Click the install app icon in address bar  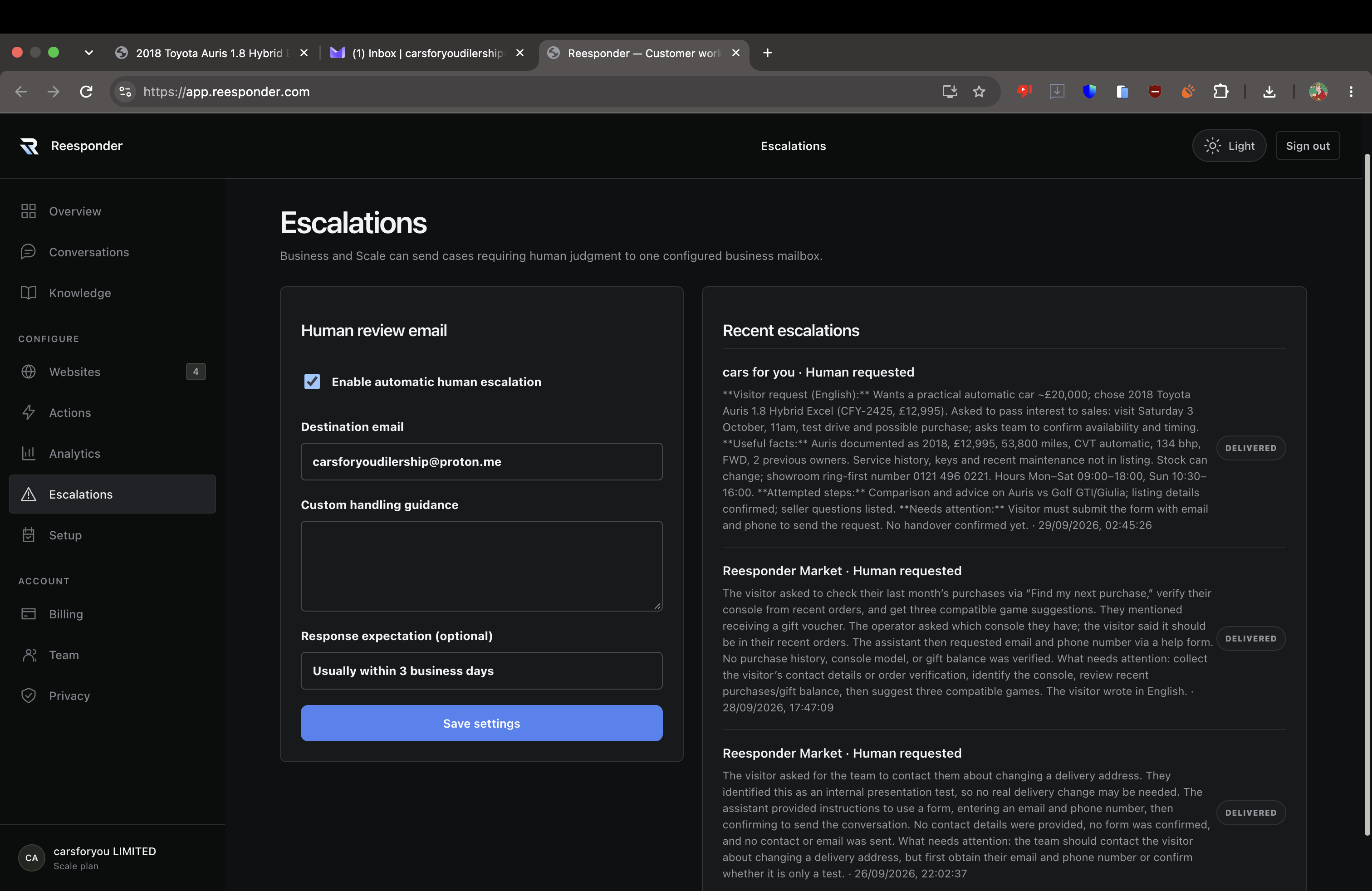click(x=950, y=92)
